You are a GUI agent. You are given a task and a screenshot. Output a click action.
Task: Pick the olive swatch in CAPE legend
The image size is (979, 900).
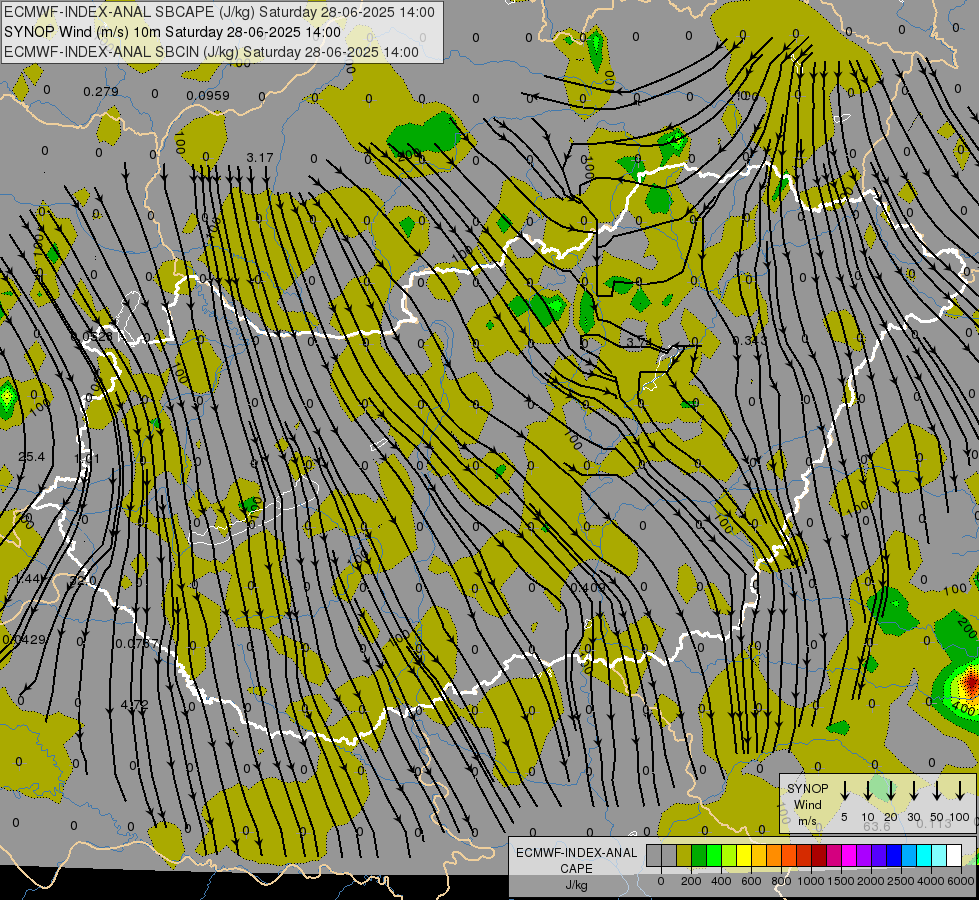pyautogui.click(x=684, y=856)
